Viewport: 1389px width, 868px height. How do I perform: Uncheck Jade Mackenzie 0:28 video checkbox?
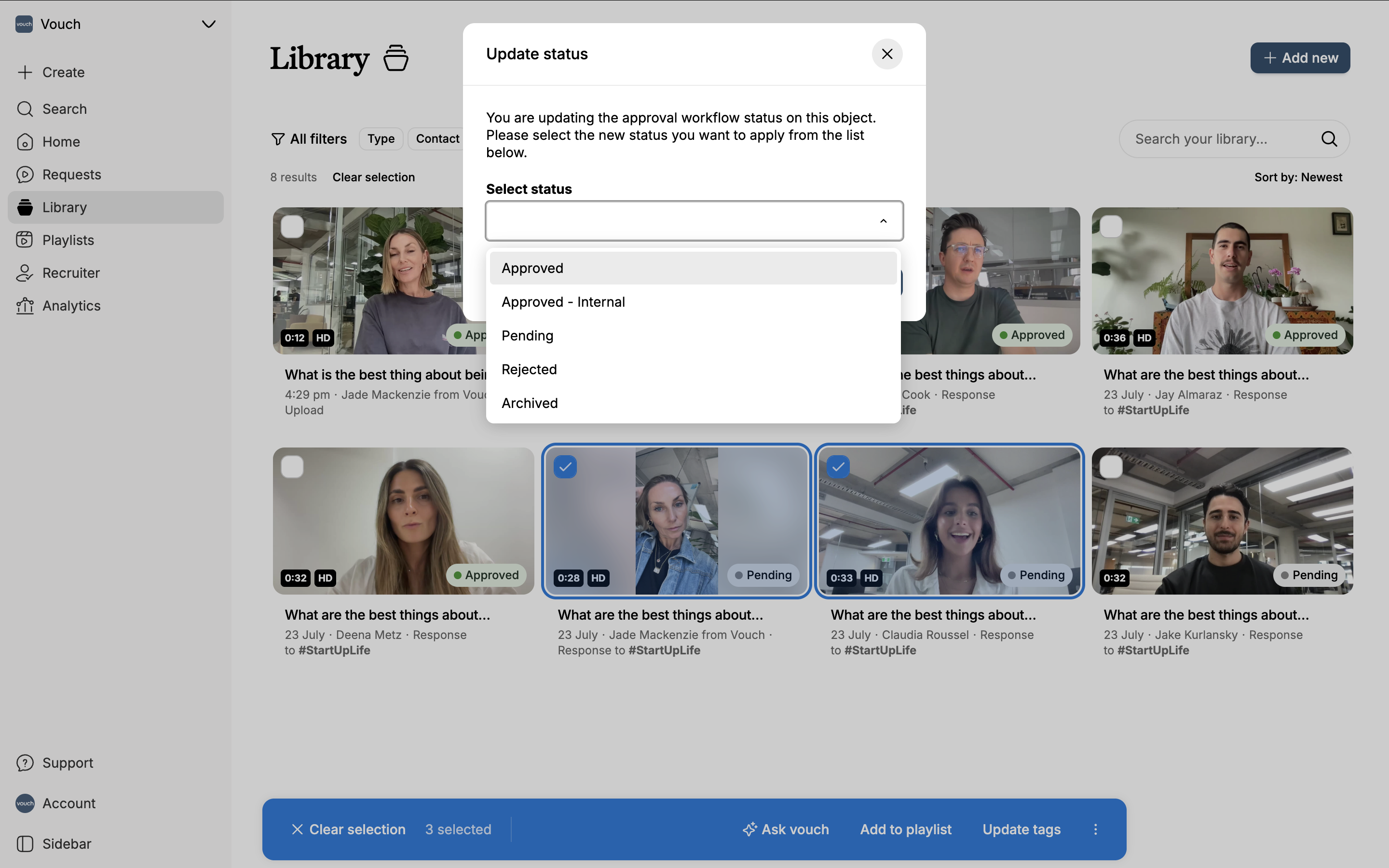(x=565, y=467)
